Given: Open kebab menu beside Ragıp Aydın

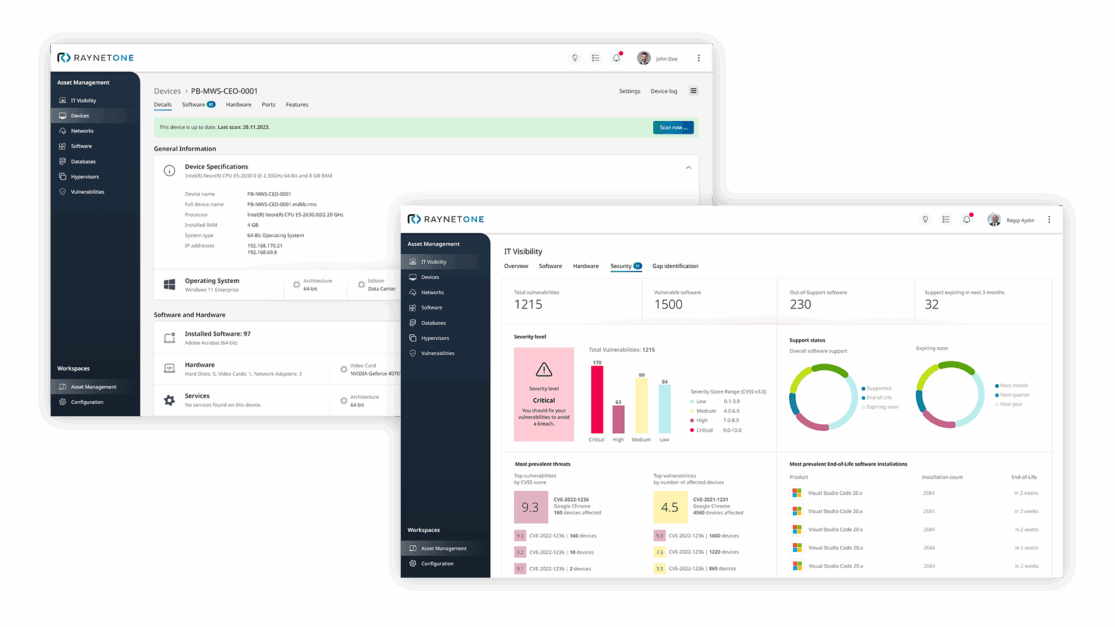Looking at the screenshot, I should 1049,220.
